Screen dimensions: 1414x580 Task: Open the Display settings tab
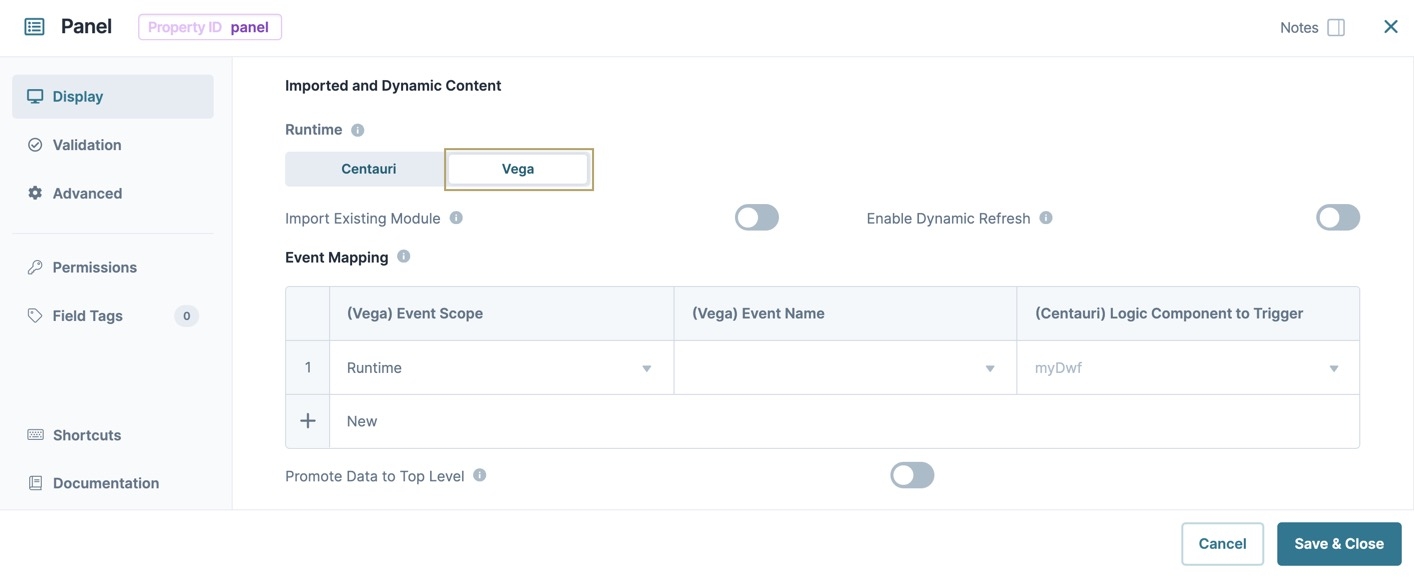[113, 96]
